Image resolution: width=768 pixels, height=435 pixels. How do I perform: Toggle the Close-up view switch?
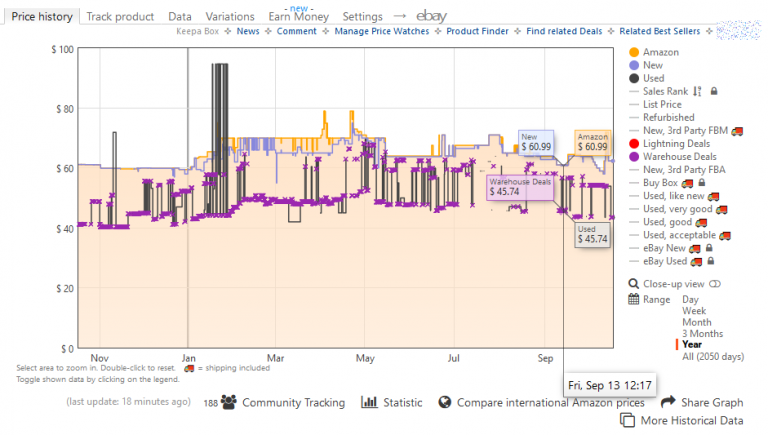pyautogui.click(x=715, y=284)
